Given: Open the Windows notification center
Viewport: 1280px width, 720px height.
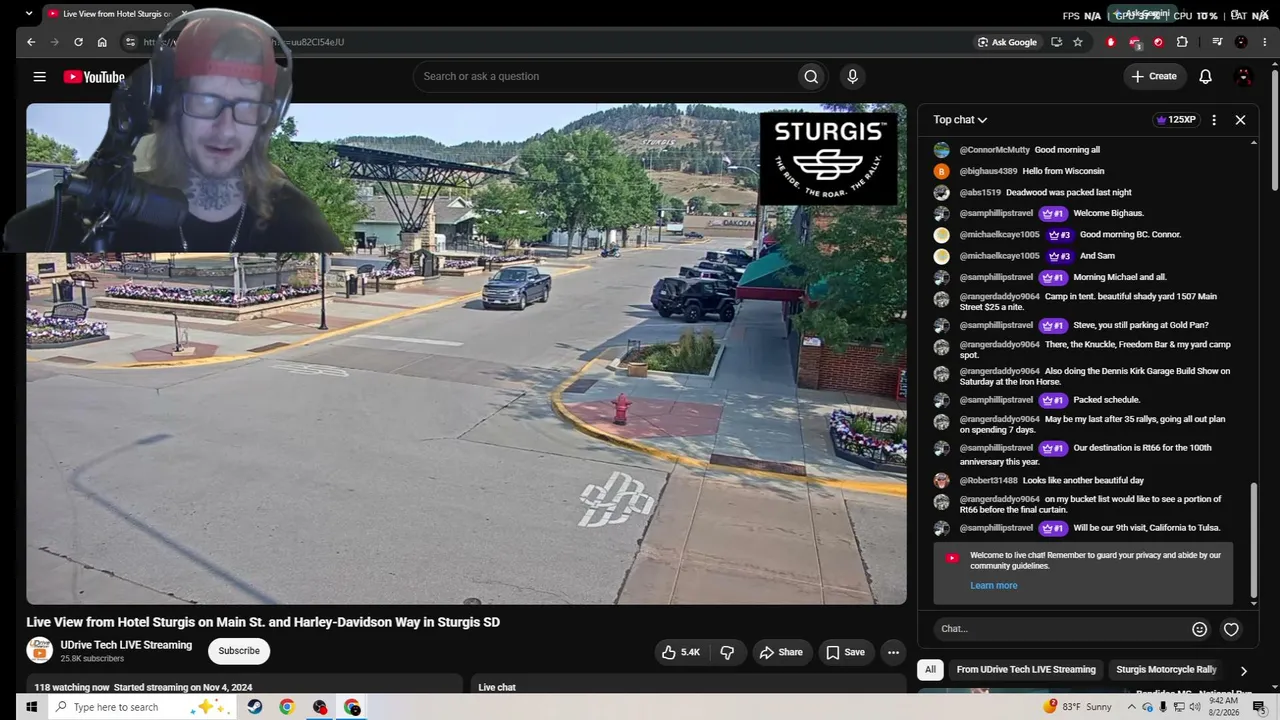Looking at the screenshot, I should click(1259, 707).
